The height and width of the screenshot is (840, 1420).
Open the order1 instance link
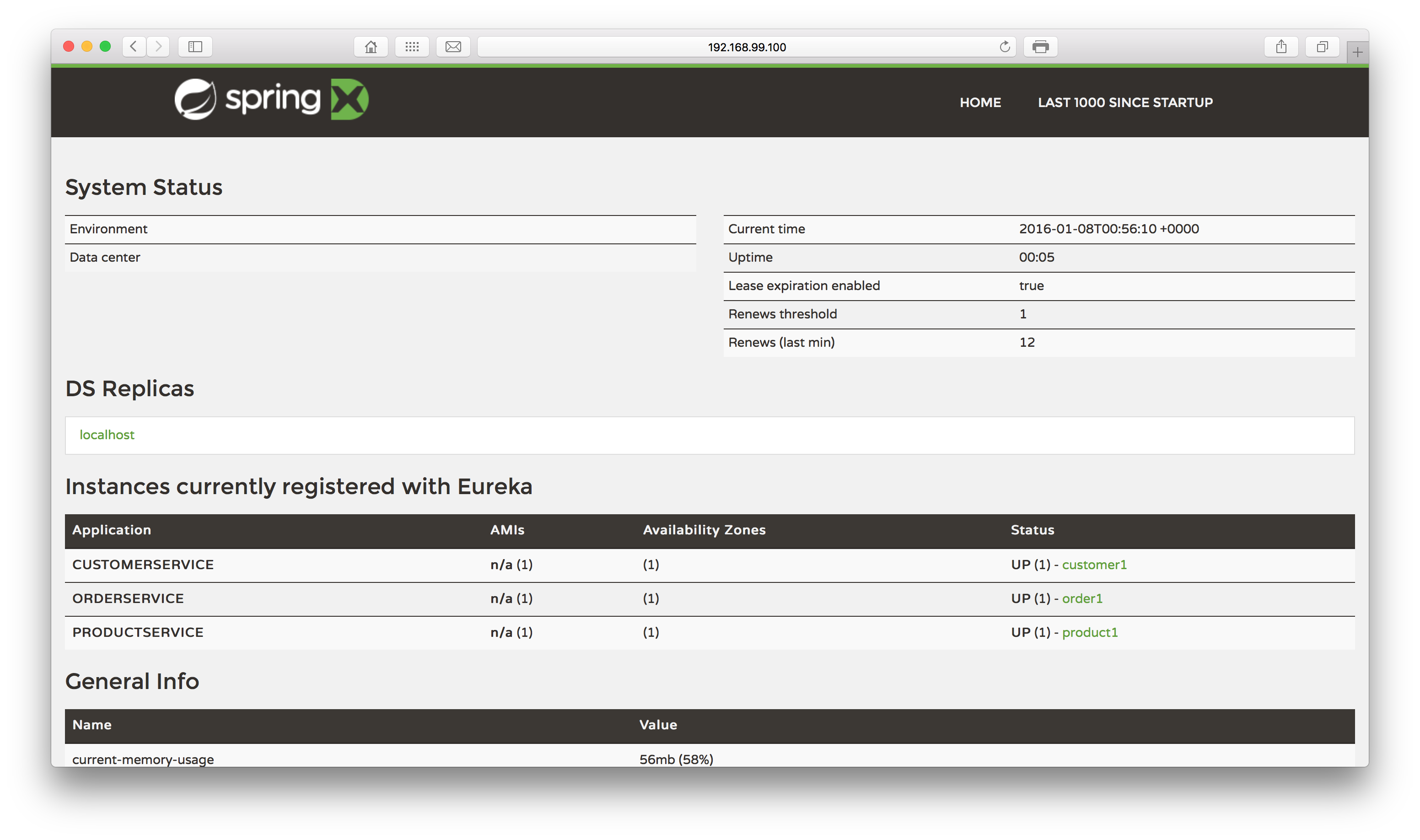(x=1082, y=598)
